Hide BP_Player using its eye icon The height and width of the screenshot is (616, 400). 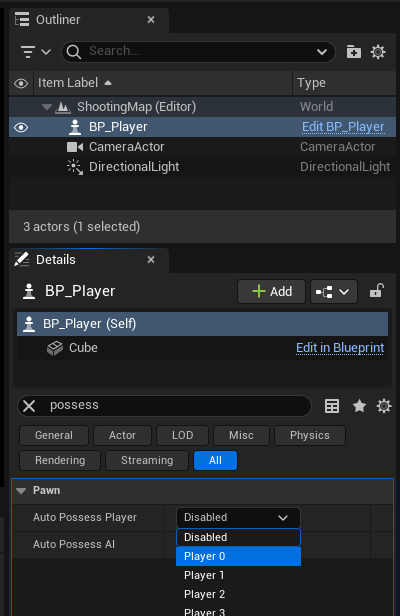(x=21, y=127)
